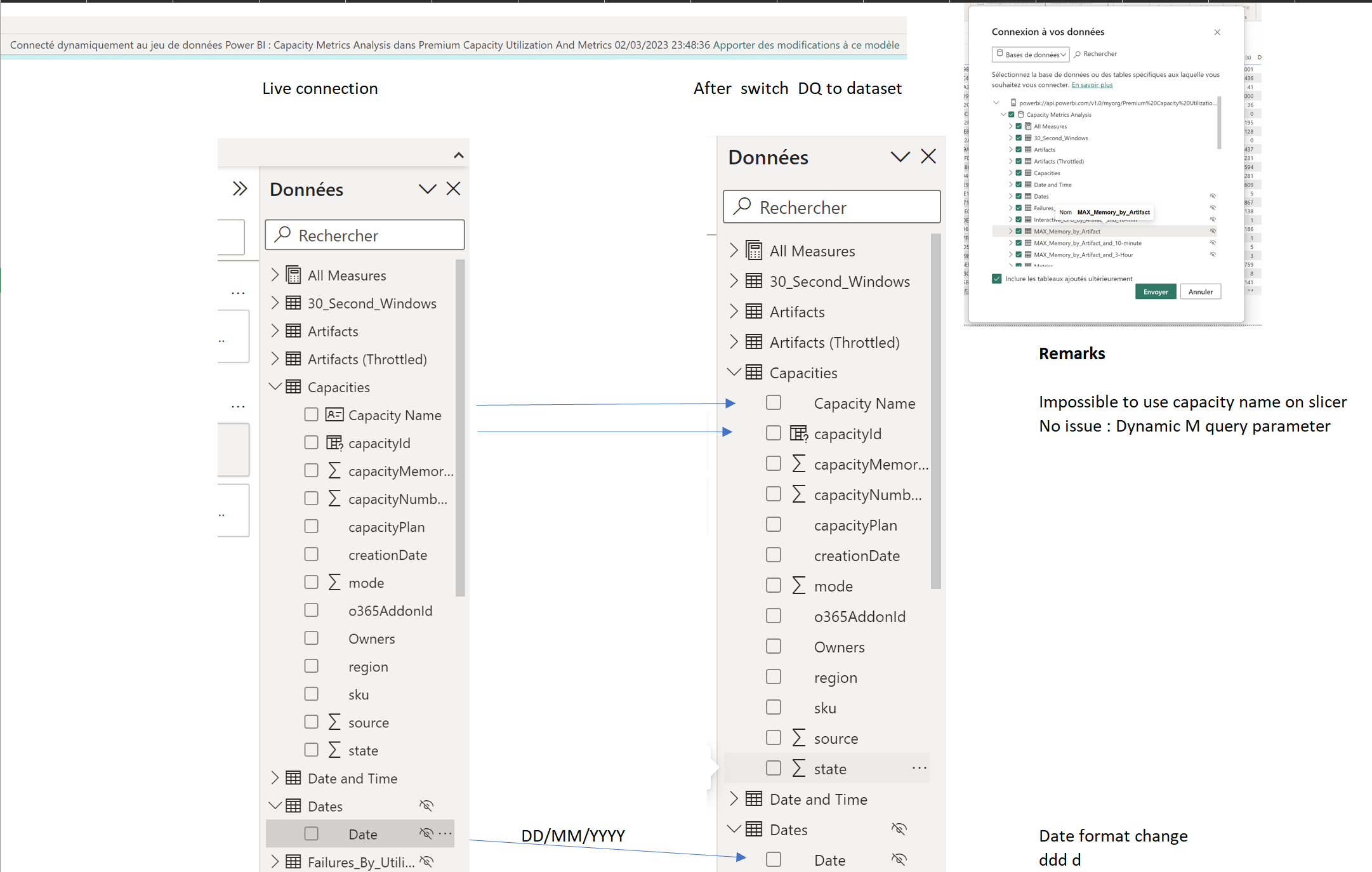The image size is (1372, 872).
Task: Click the search magnifier icon in right Données panel
Action: click(x=742, y=207)
